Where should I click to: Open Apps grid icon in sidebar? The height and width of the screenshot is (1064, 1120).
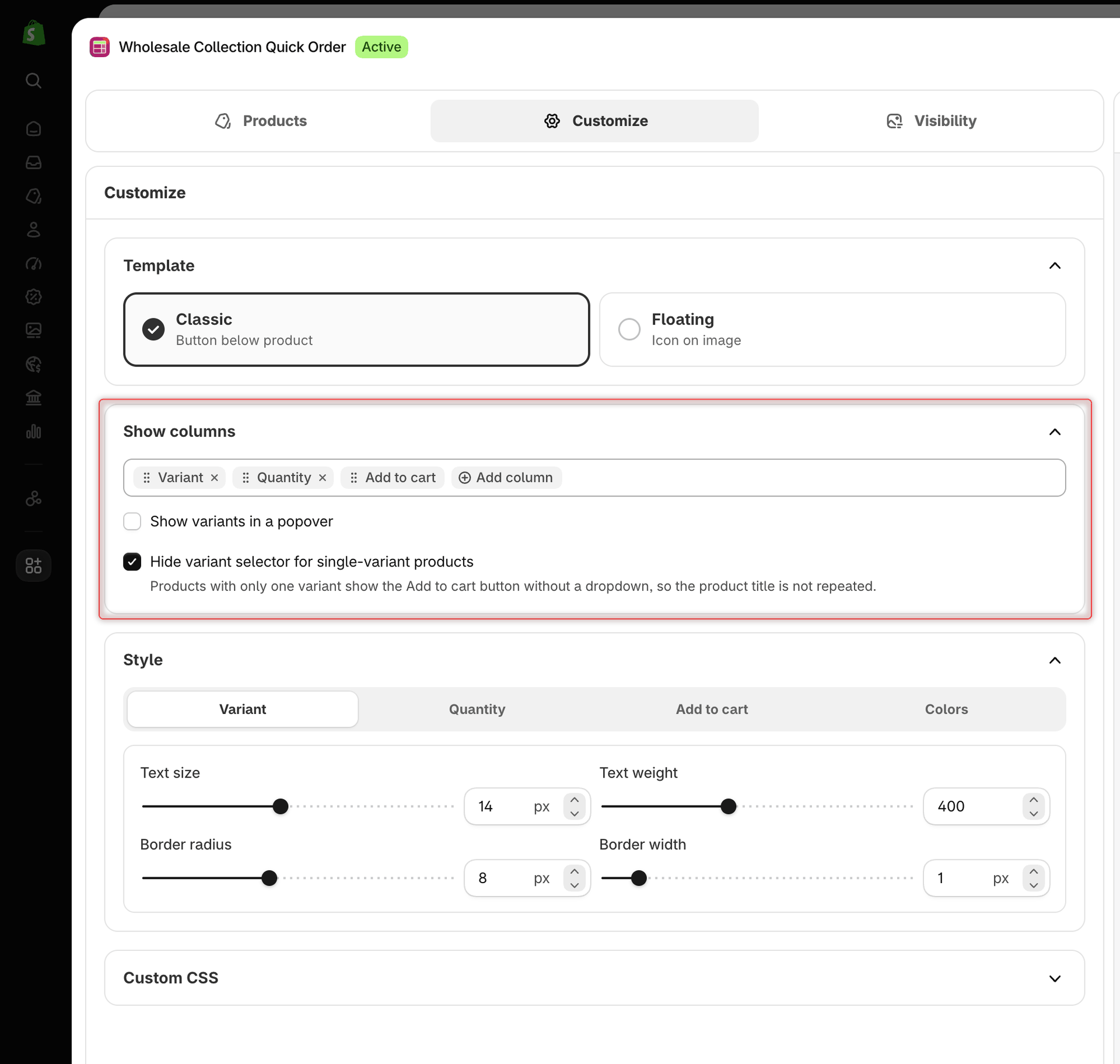click(34, 565)
